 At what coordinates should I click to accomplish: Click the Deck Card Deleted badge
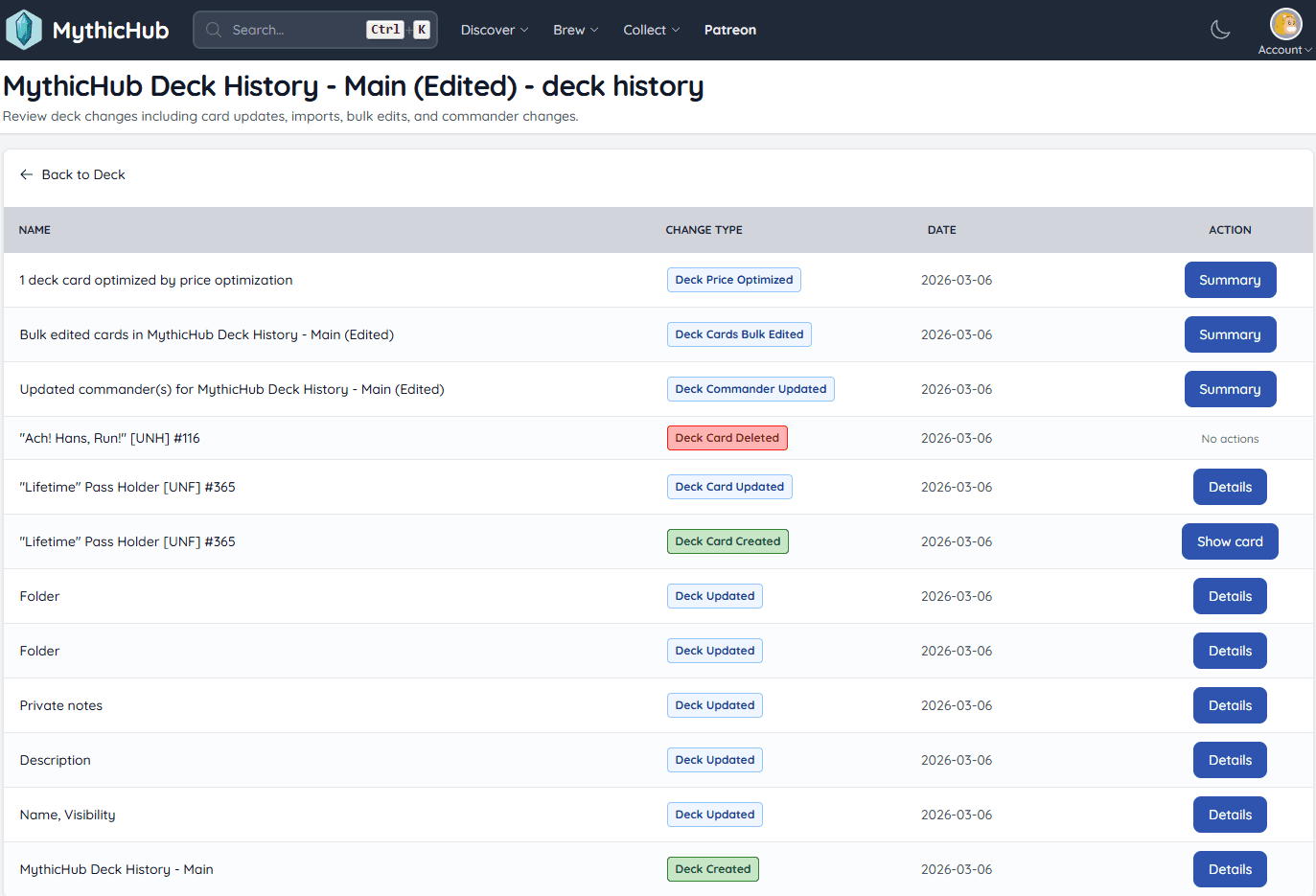(x=727, y=438)
